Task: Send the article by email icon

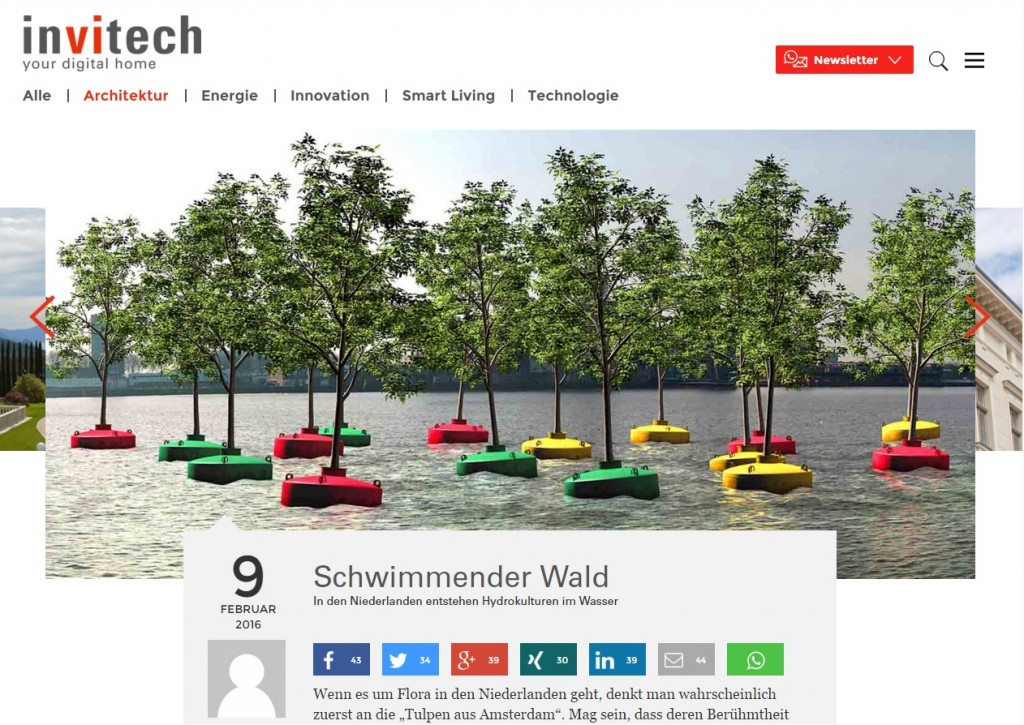Action: 686,660
